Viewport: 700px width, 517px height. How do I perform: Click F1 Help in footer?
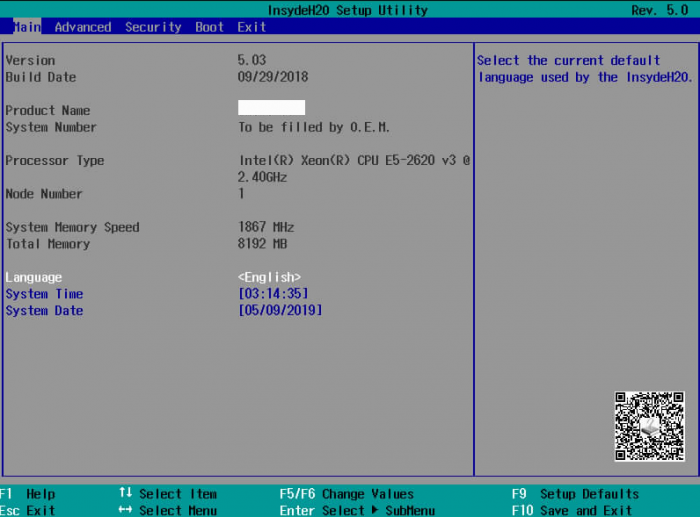click(x=28, y=494)
